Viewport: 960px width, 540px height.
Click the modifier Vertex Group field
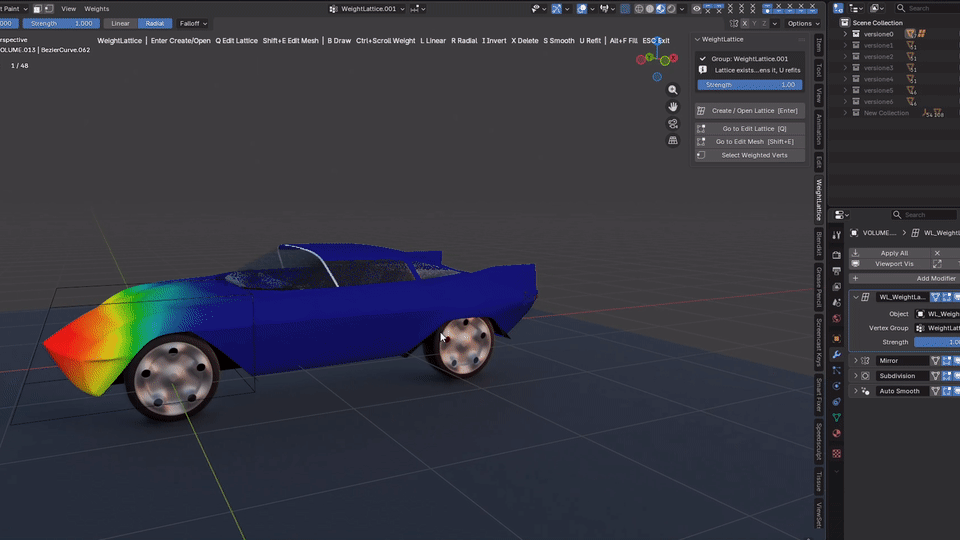click(x=937, y=328)
